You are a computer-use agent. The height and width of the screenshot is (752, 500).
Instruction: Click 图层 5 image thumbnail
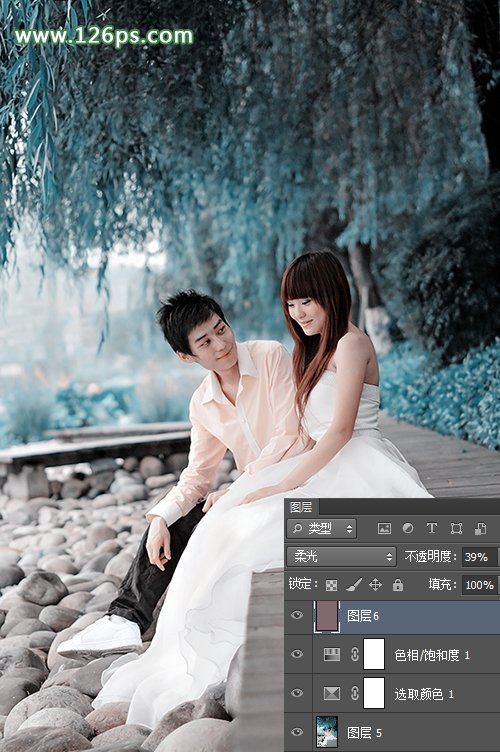pyautogui.click(x=327, y=732)
